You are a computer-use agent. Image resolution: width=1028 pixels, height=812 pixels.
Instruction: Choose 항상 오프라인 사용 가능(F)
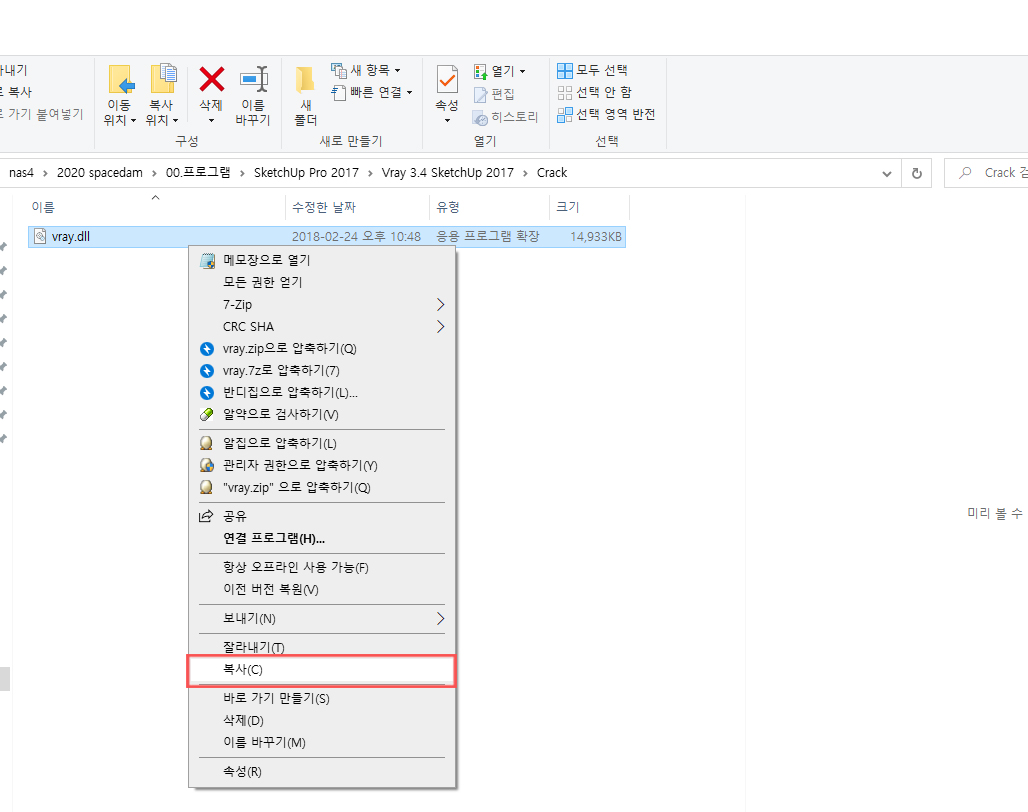tap(322, 568)
